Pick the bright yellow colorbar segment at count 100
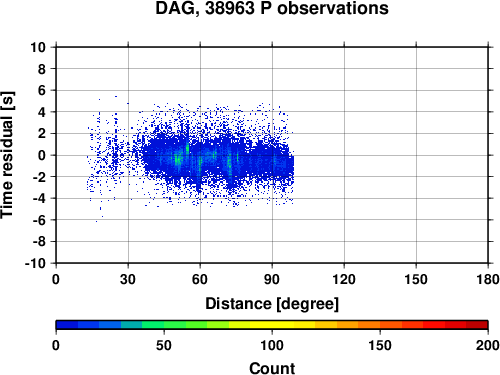Viewport: 500px width, 375px height. [272, 325]
